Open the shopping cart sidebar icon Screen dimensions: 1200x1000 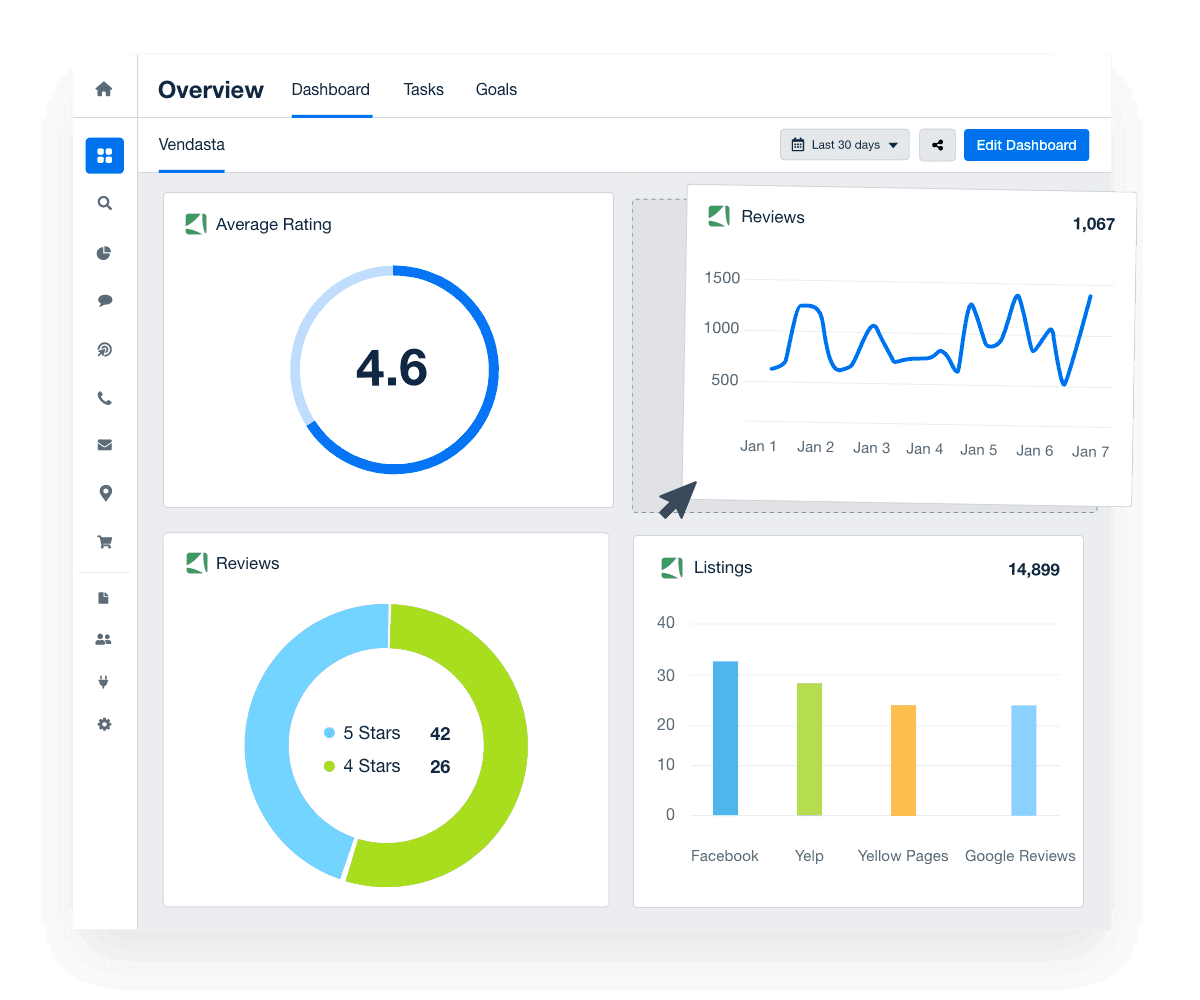[104, 541]
